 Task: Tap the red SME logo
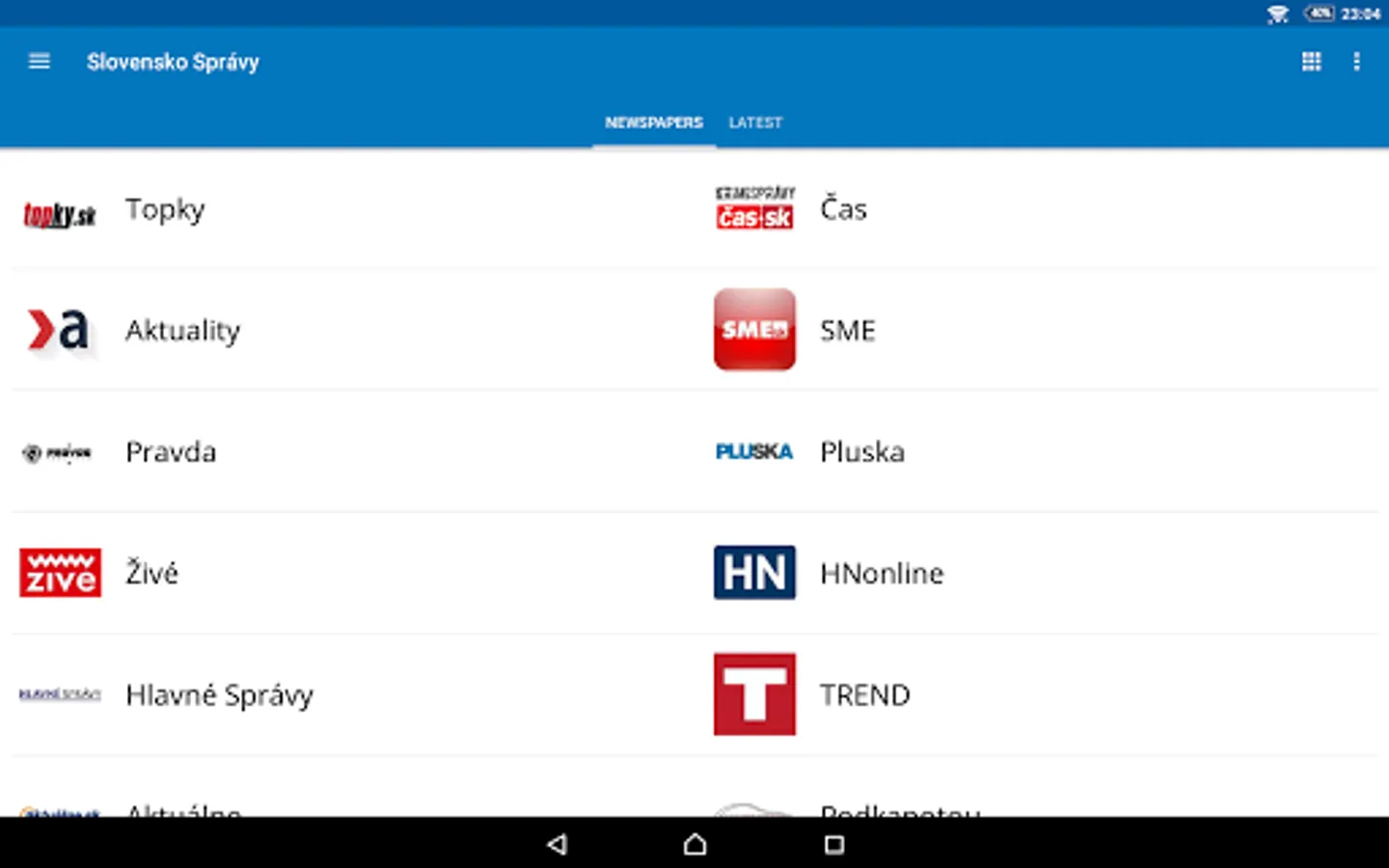click(754, 330)
